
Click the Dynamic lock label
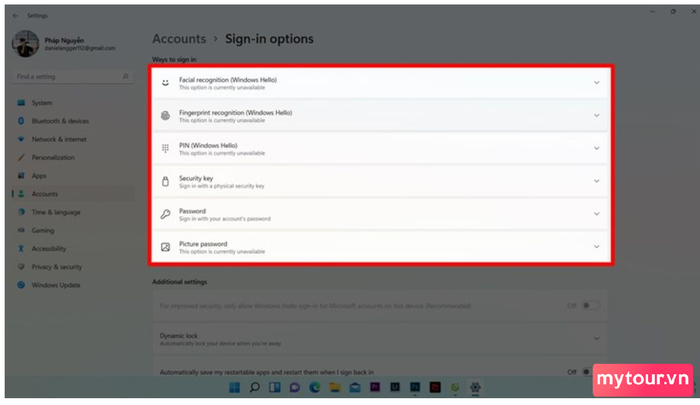pyautogui.click(x=179, y=336)
